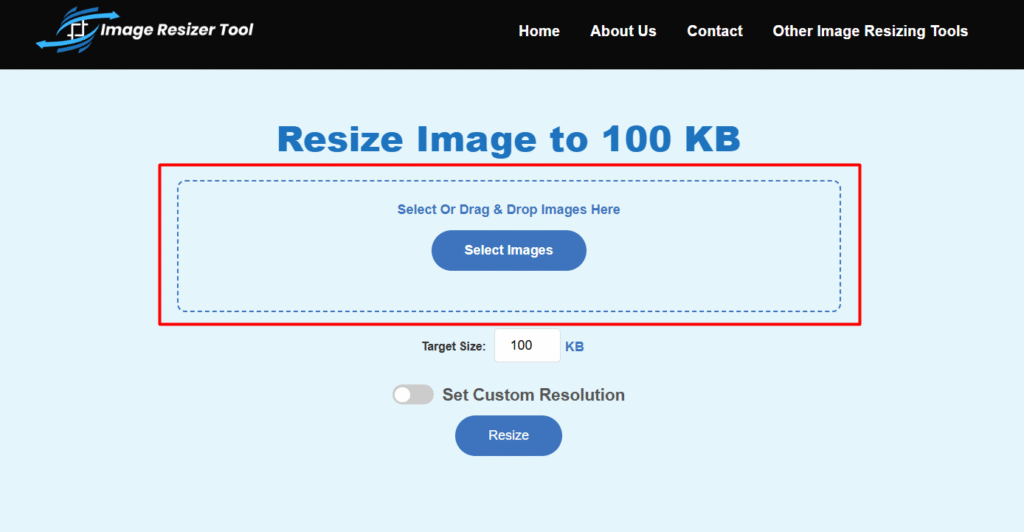Screen dimensions: 1024x532
Task: Open Other Image Resizing Tools menu
Action: tap(870, 31)
